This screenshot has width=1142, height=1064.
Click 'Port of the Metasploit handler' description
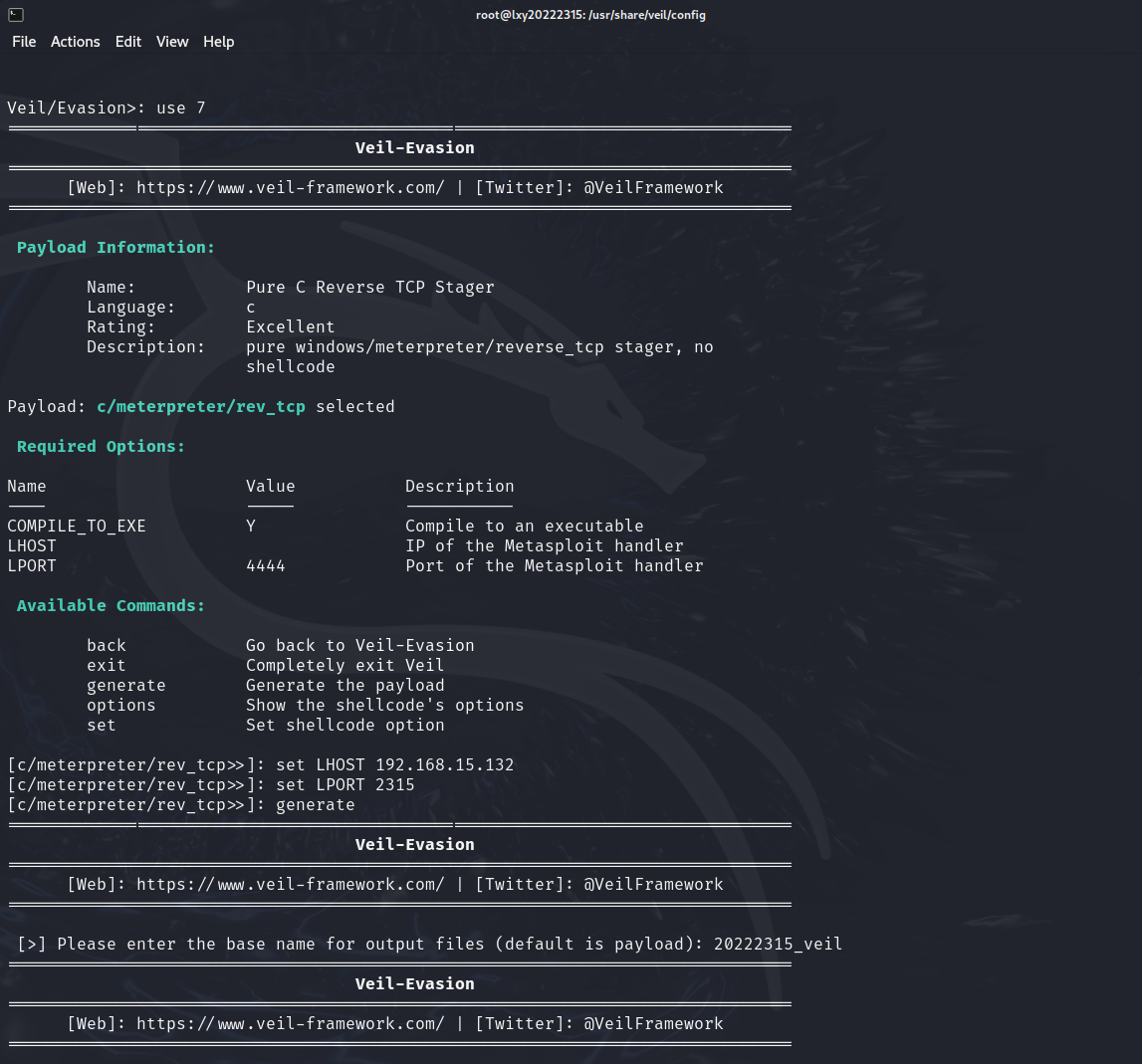pyautogui.click(x=555, y=566)
